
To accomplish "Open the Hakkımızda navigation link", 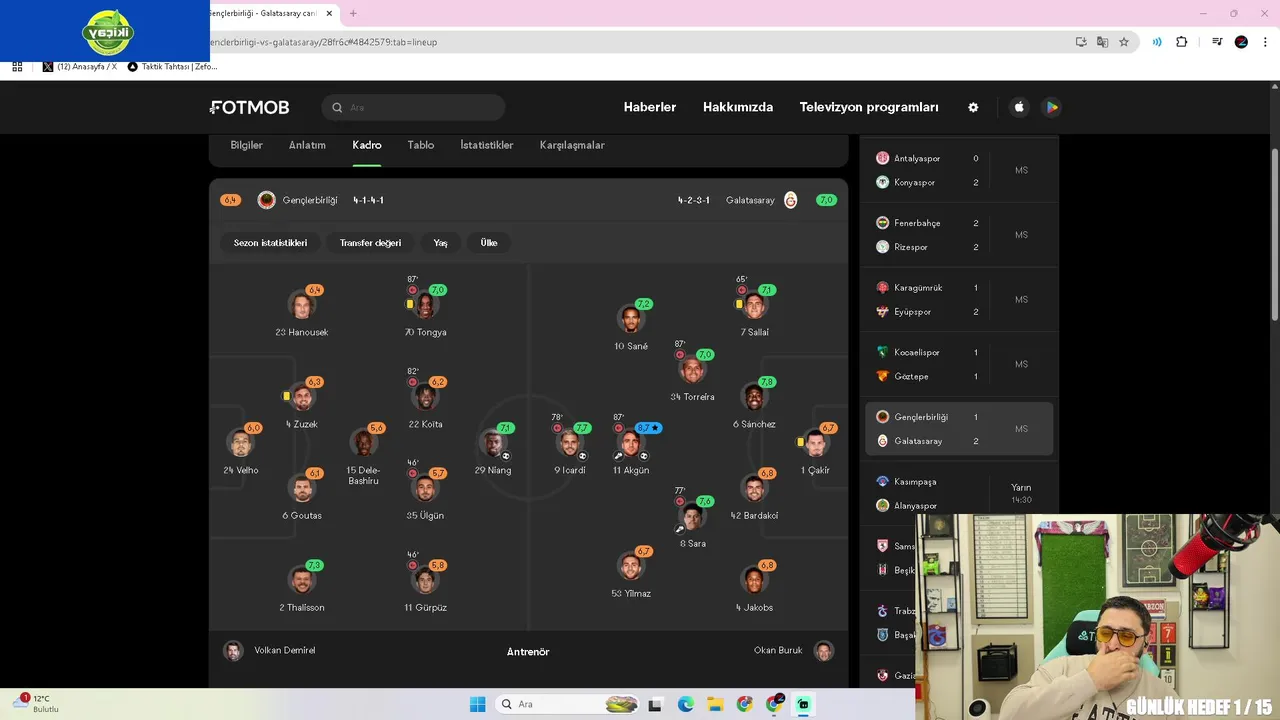I will (738, 107).
